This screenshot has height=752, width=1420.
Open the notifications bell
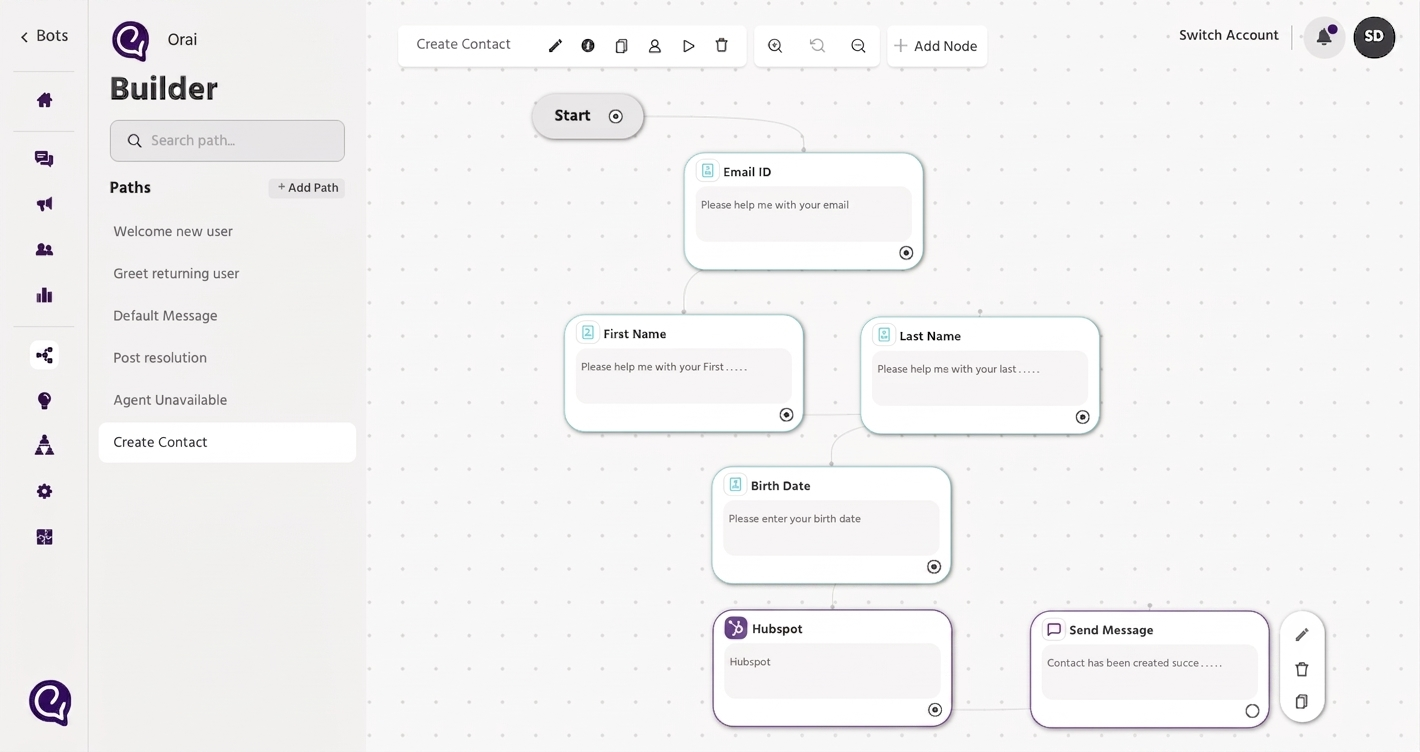1324,37
